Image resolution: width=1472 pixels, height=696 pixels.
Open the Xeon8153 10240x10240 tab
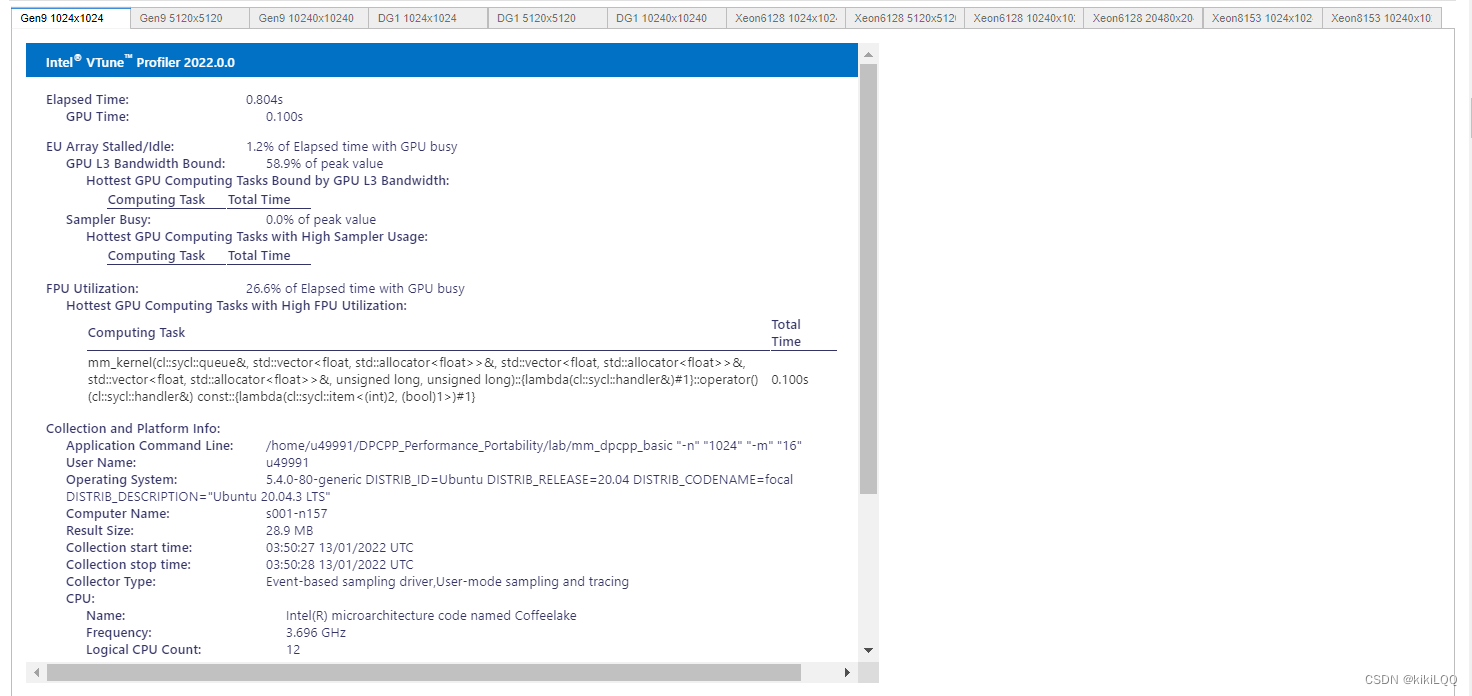(1381, 18)
